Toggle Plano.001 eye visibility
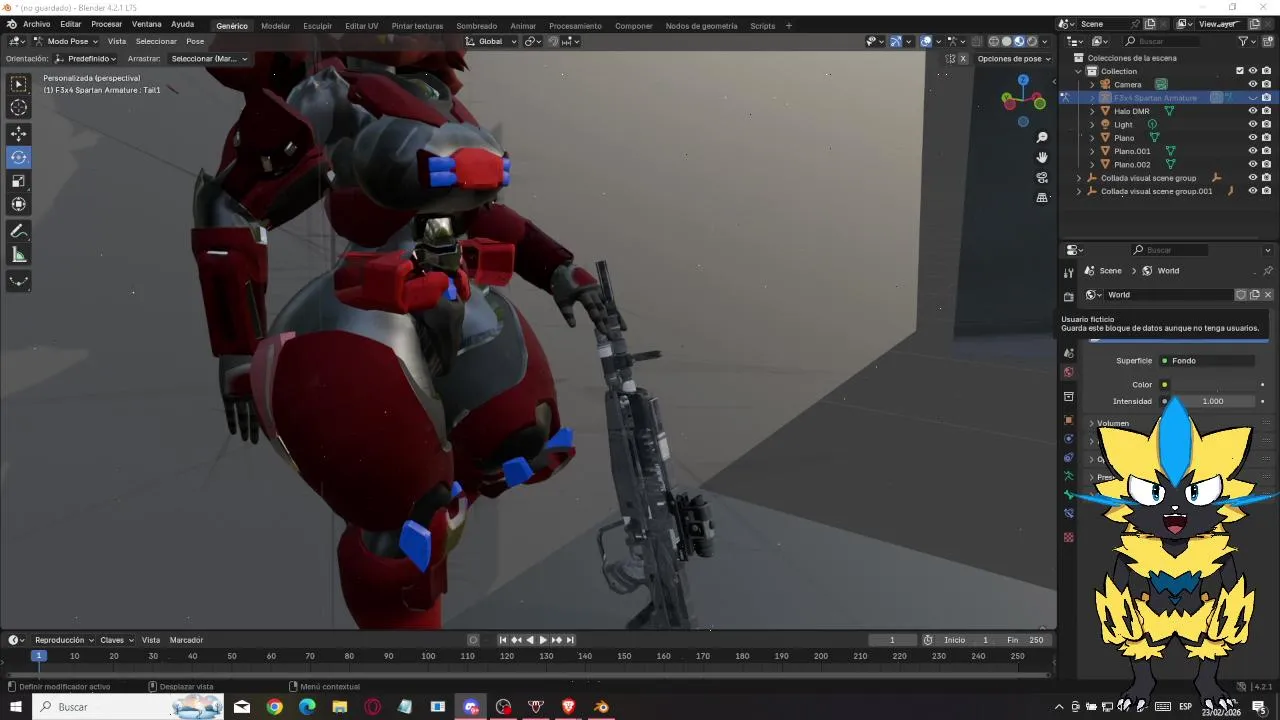The height and width of the screenshot is (720, 1280). [1253, 151]
